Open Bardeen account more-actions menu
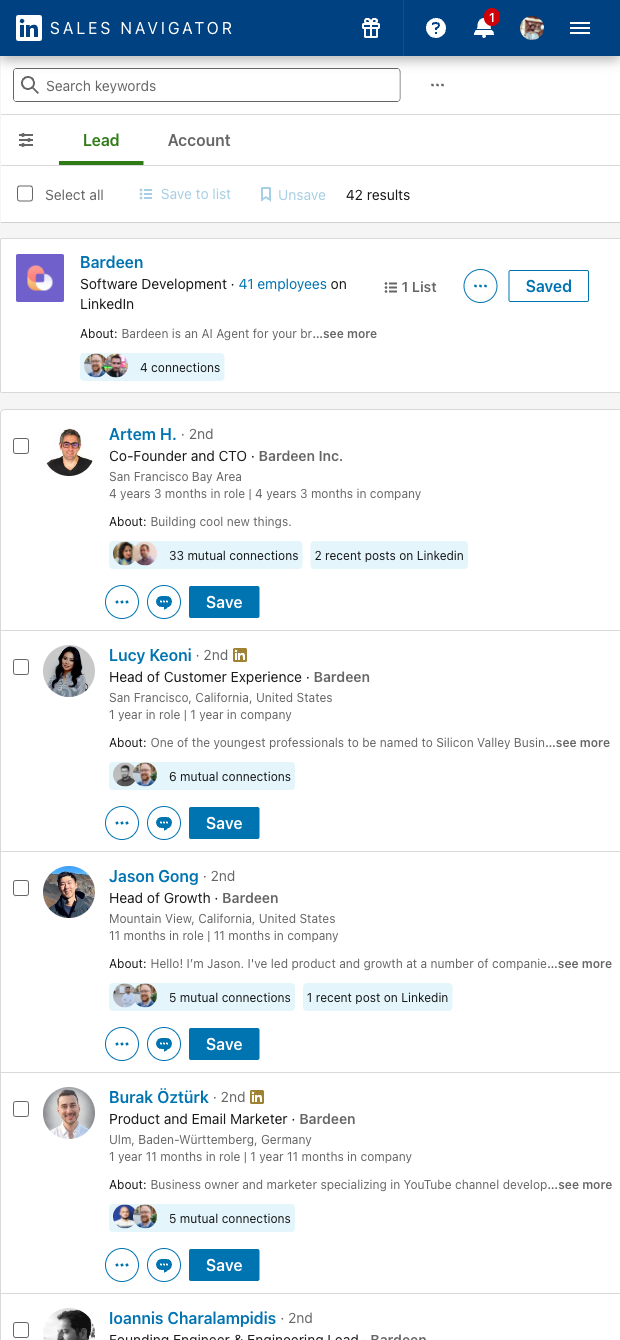620x1340 pixels. 480,286
